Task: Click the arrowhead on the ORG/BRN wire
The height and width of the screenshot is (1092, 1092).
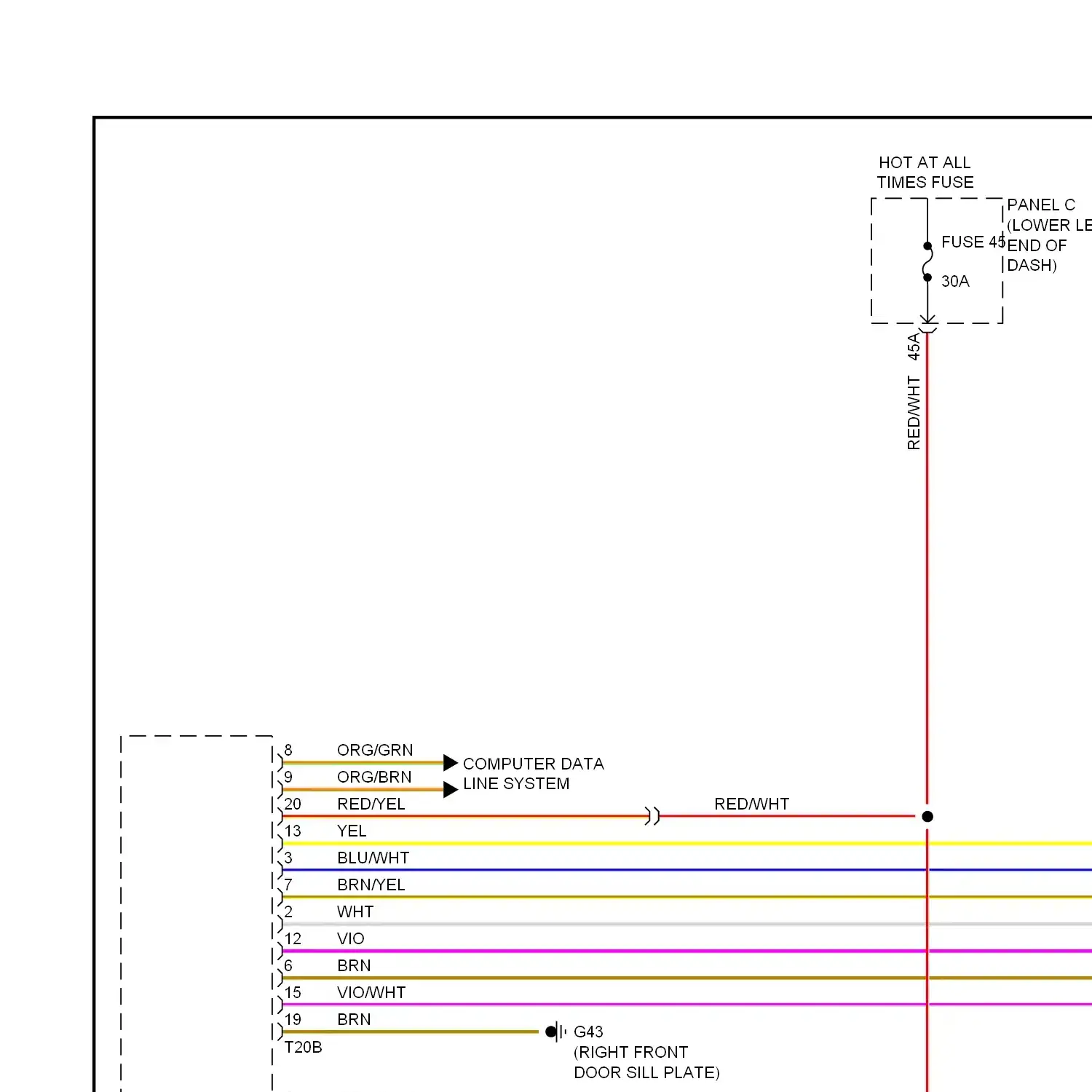Action: click(x=451, y=789)
